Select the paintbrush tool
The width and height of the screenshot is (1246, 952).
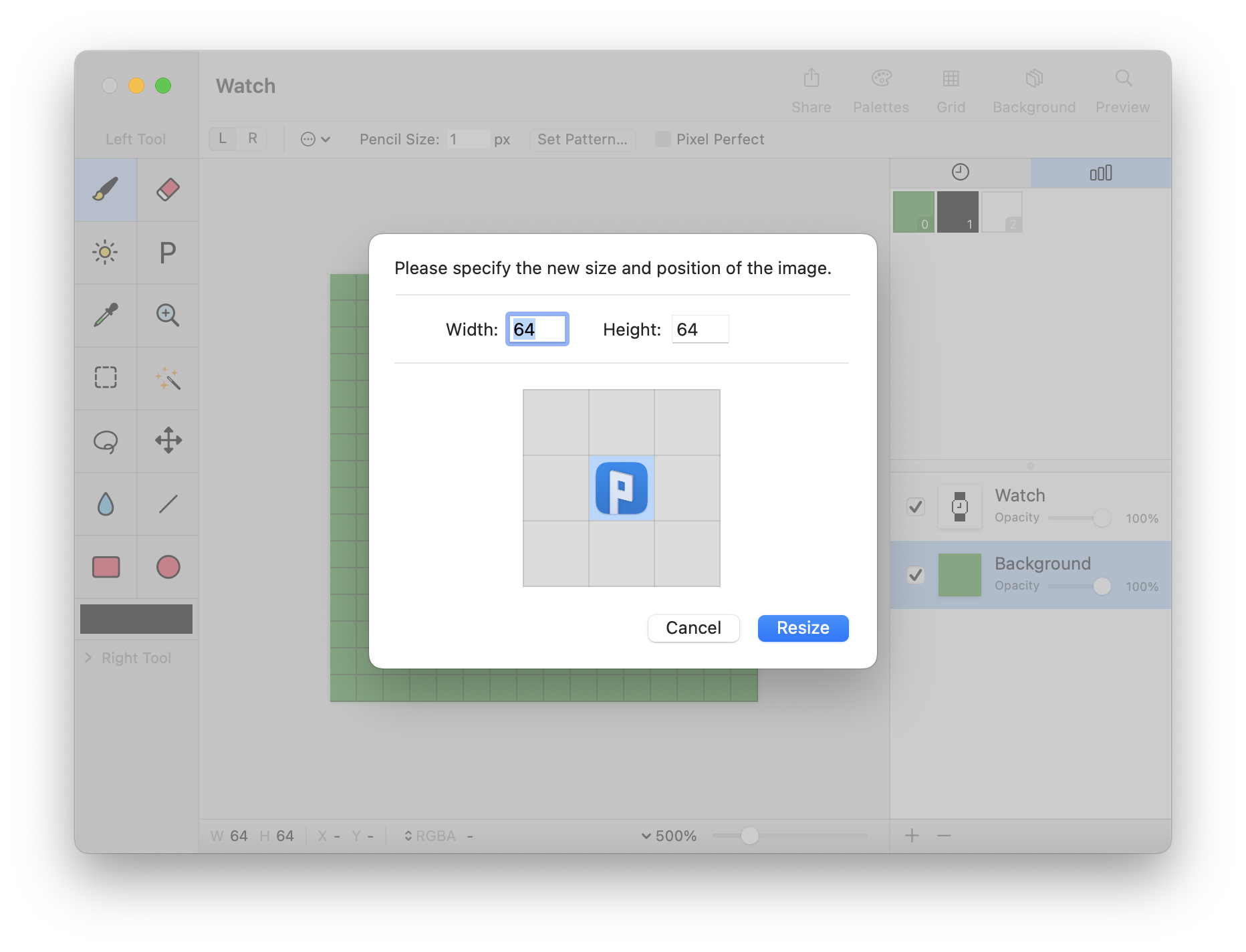[106, 190]
